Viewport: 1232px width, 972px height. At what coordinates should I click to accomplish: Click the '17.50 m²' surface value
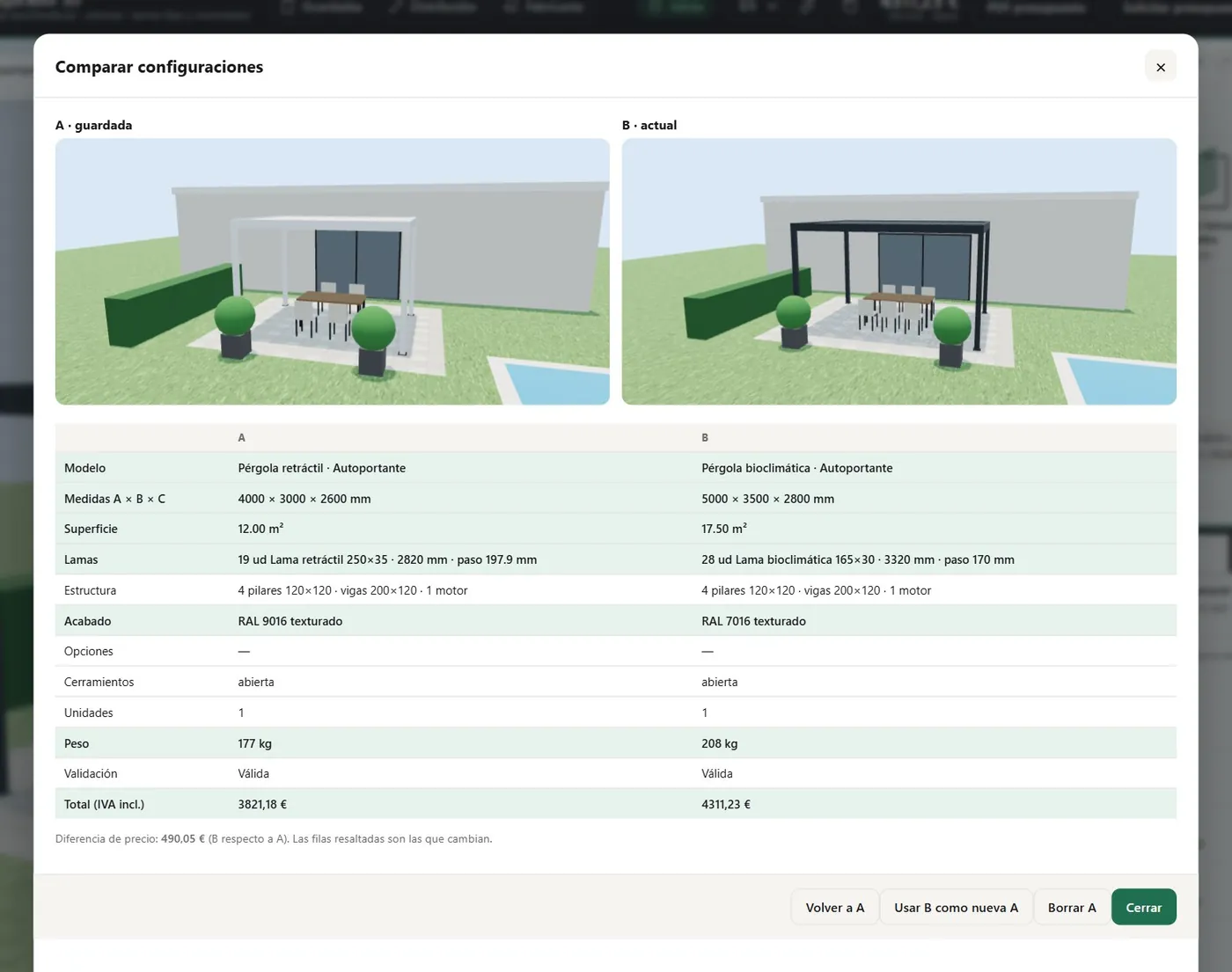pos(724,529)
